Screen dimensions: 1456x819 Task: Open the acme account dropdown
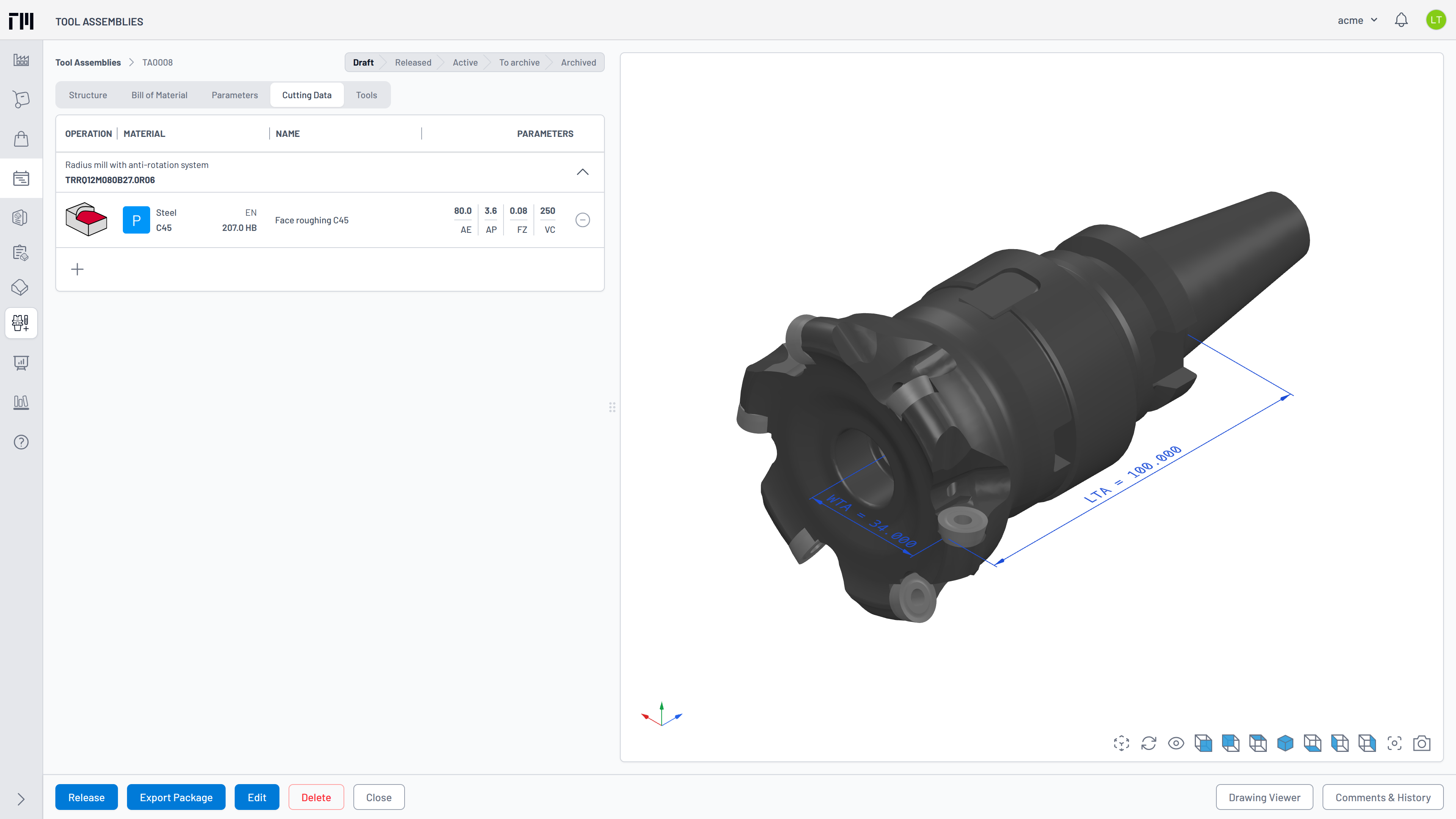1357,20
